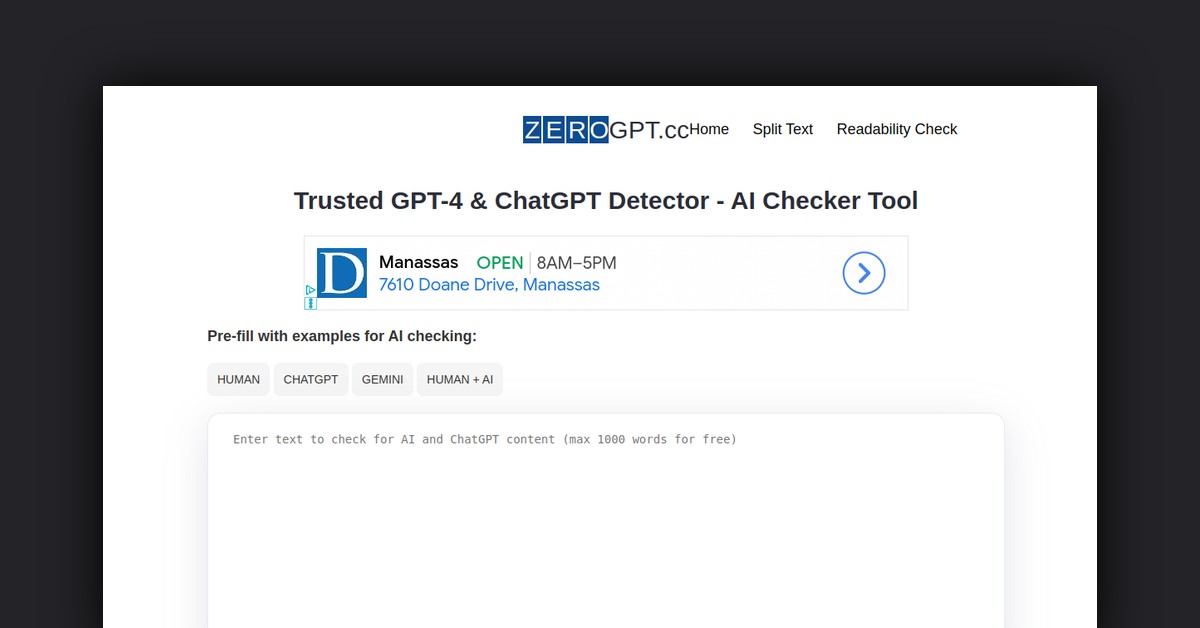This screenshot has height=628, width=1200.
Task: Click the Trusted GPT-4 Detector heading
Action: coord(605,201)
